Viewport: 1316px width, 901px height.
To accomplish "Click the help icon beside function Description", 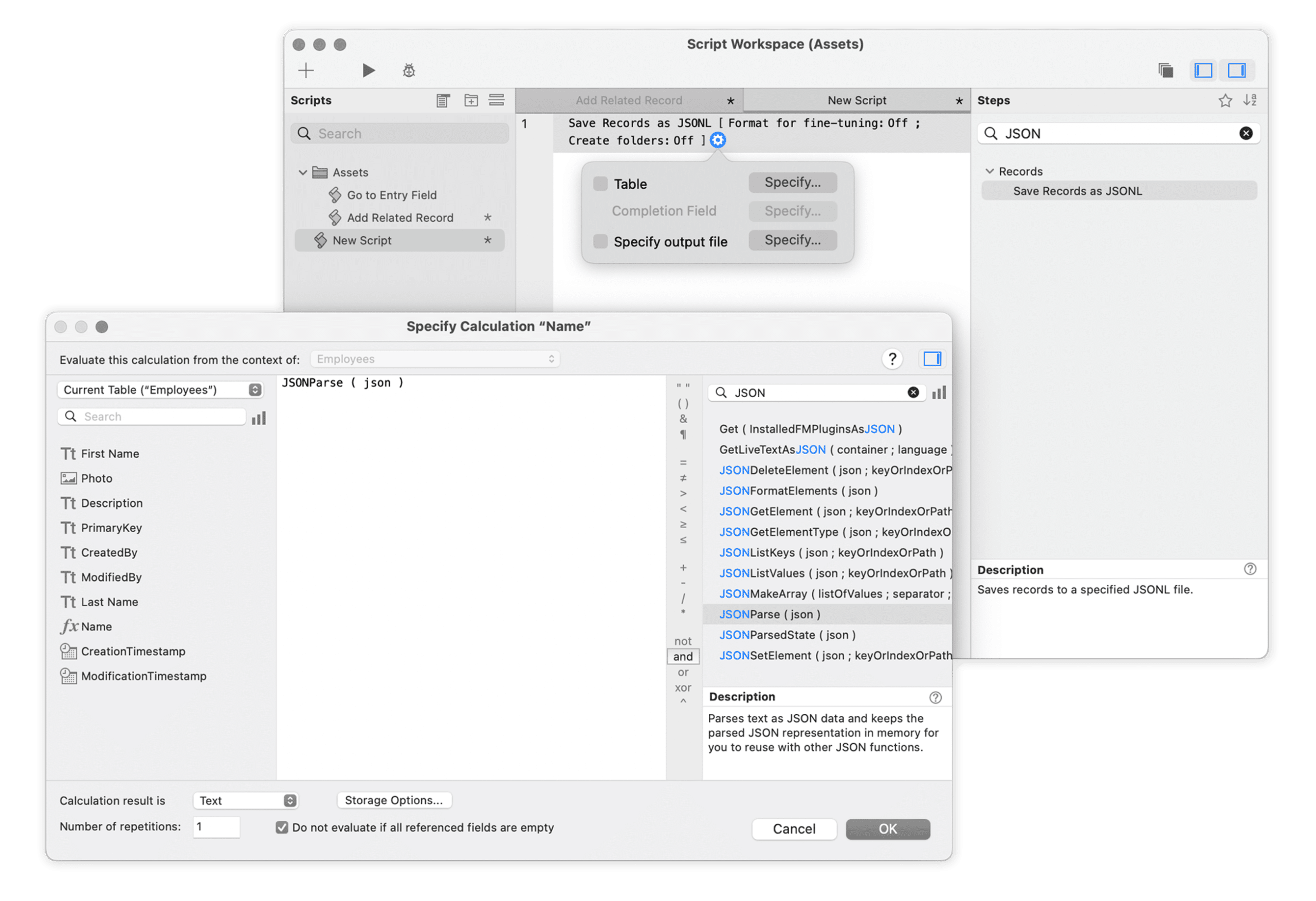I will [935, 697].
